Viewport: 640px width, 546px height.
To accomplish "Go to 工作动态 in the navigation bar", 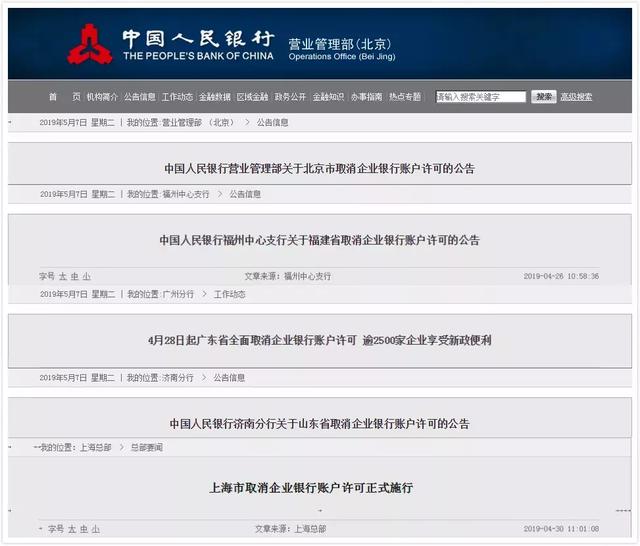I will [177, 97].
